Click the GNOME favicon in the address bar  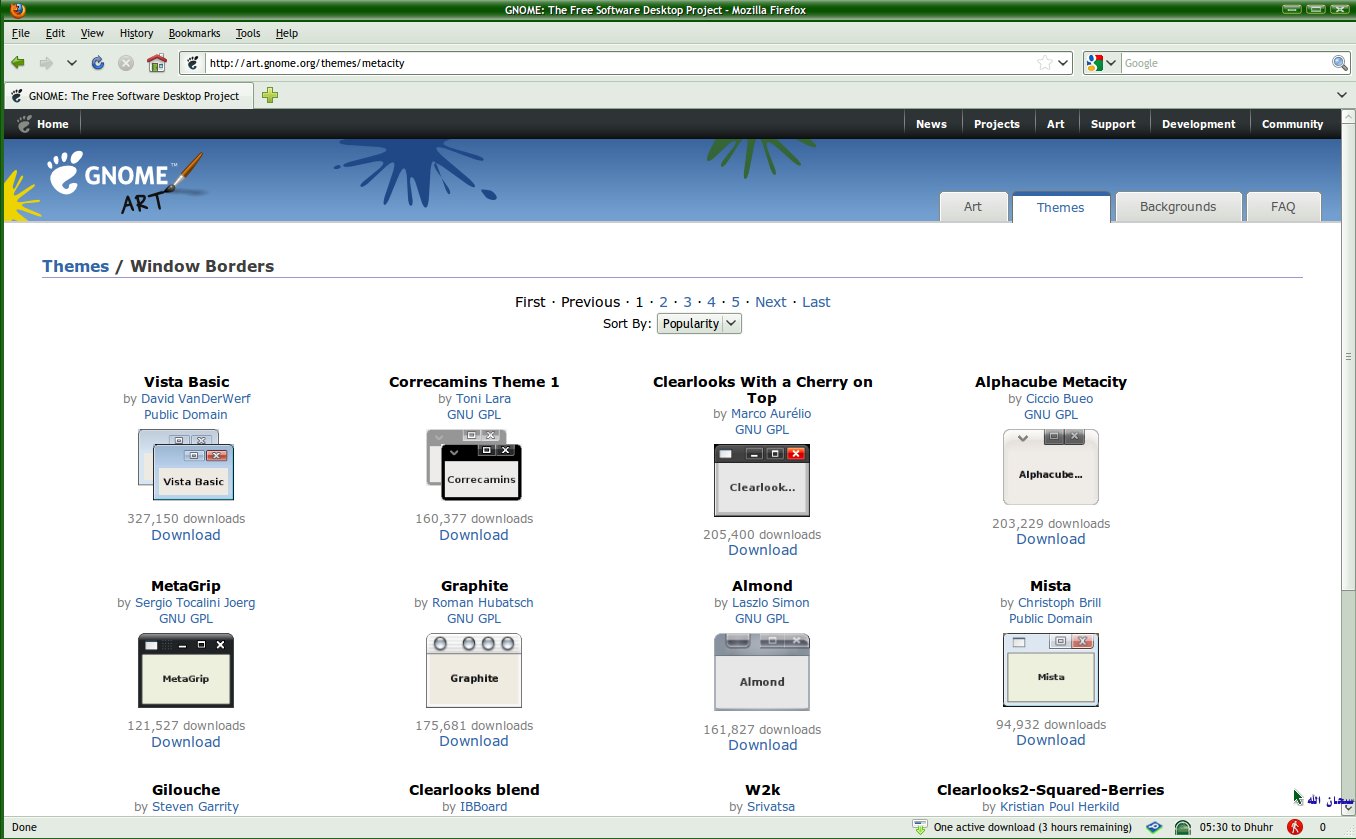190,62
